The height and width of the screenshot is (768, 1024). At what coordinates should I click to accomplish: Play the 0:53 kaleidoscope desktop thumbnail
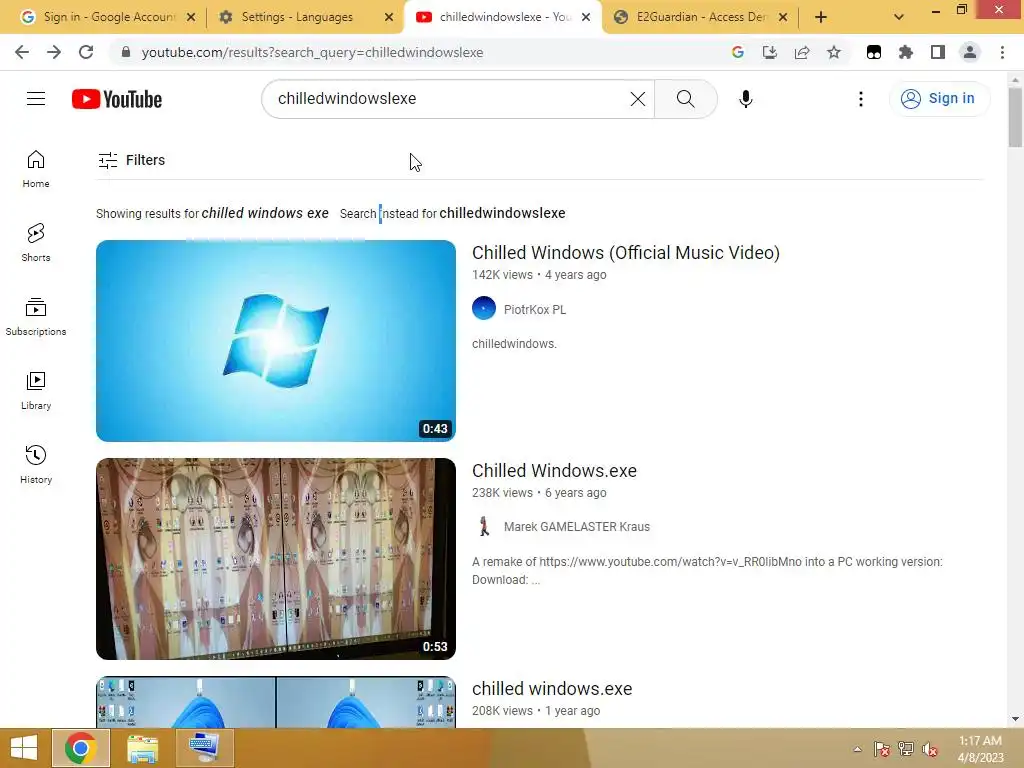pyautogui.click(x=276, y=559)
